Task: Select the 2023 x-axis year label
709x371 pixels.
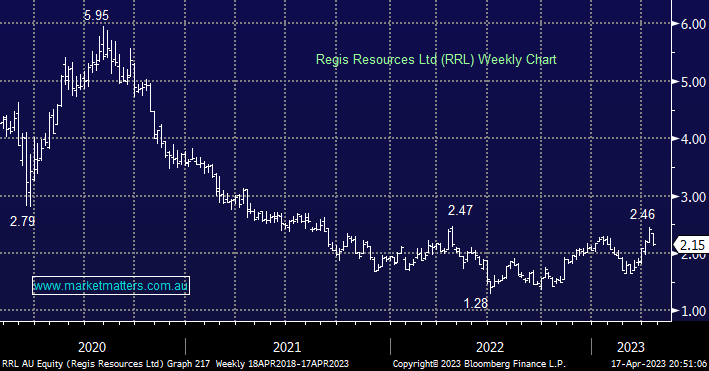Action: [631, 347]
